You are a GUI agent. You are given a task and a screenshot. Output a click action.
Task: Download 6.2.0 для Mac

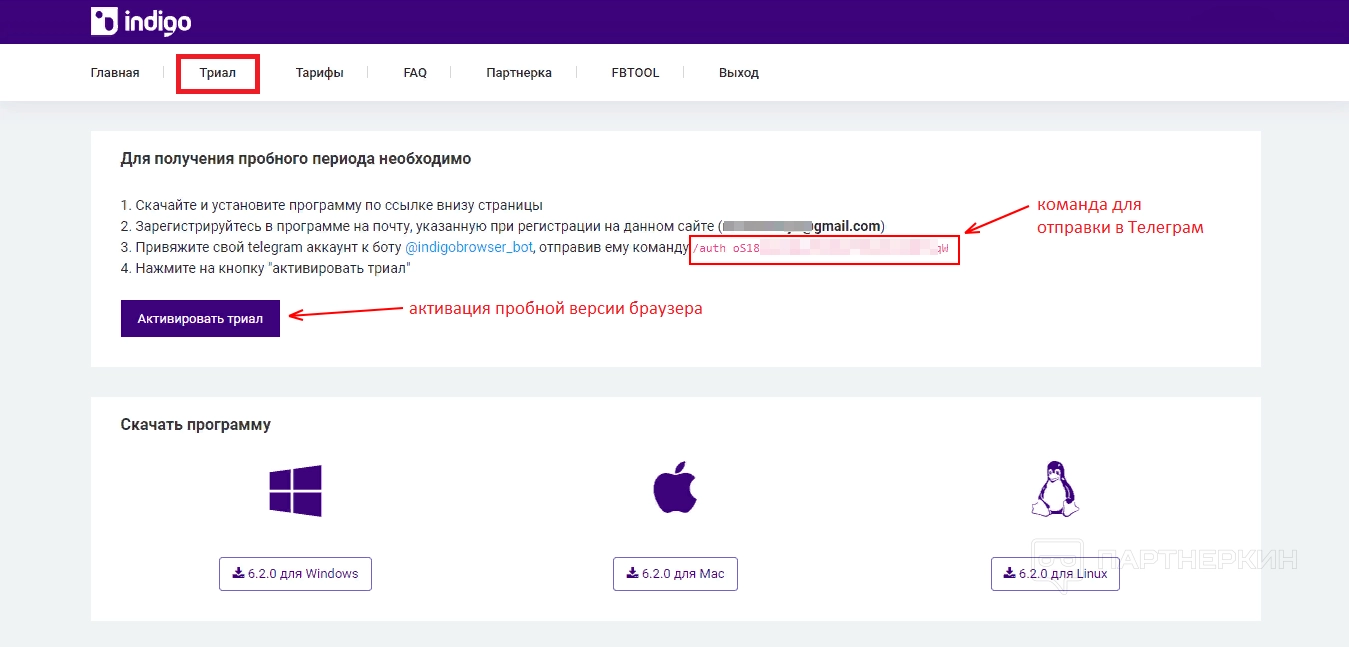[675, 574]
